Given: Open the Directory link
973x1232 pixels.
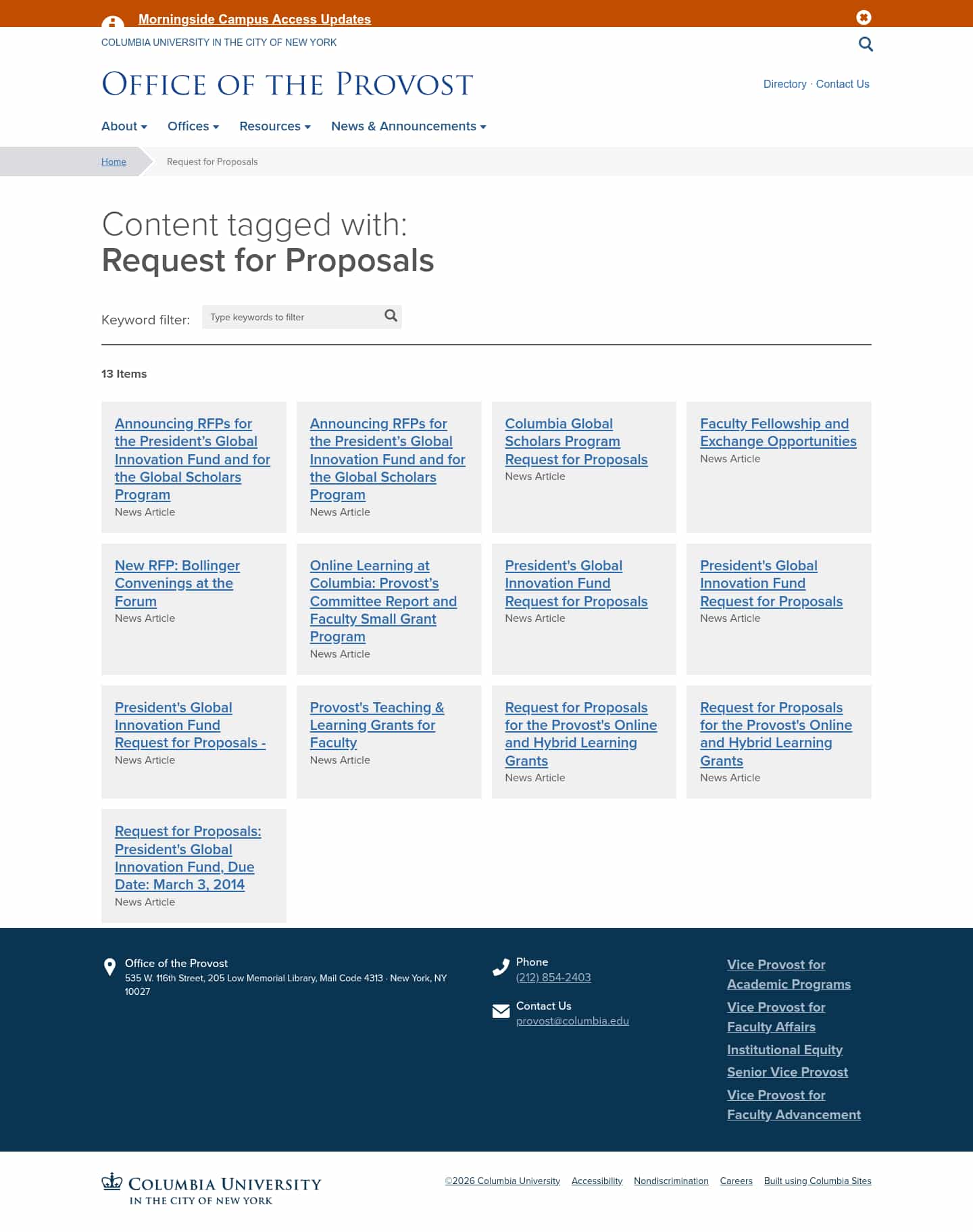Looking at the screenshot, I should point(784,84).
